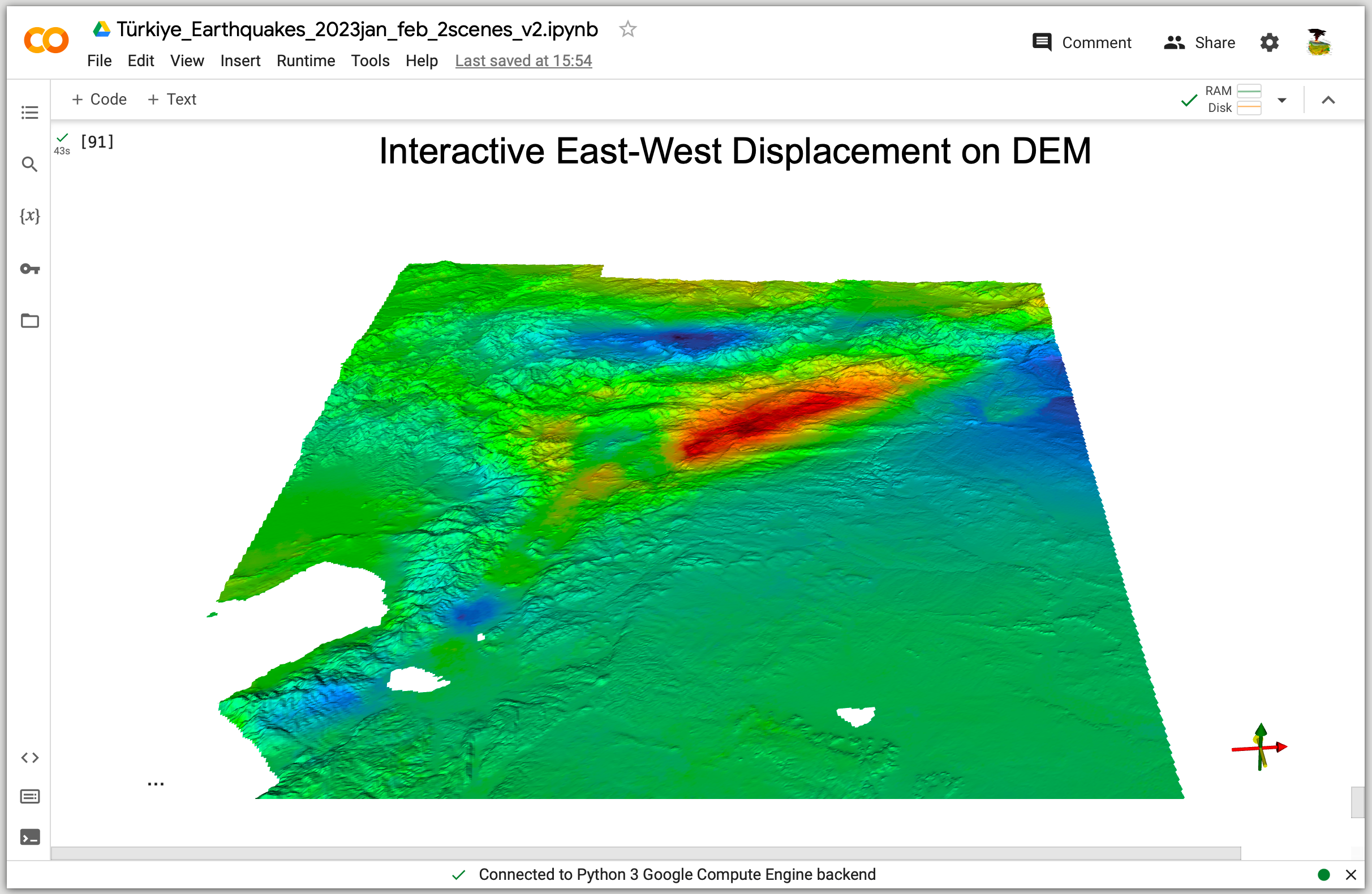This screenshot has height=894, width=1372.
Task: Open the secrets key panel
Action: 29,269
